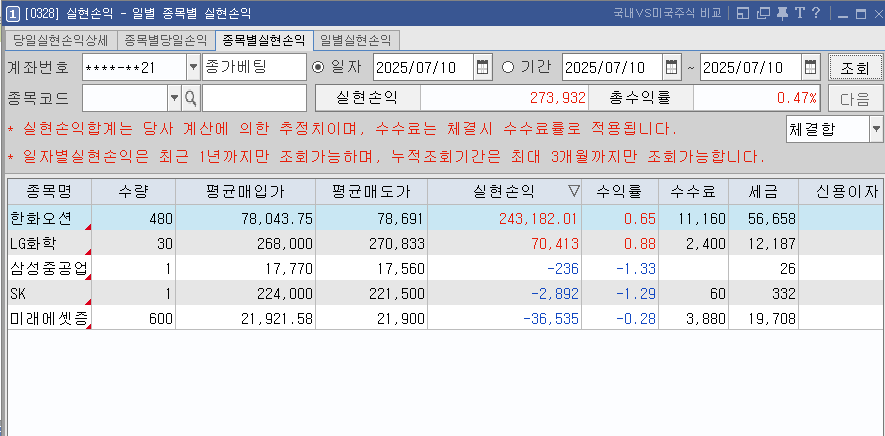Click the 종목코드 input field
Screen dimensions: 885x436
tap(125, 98)
